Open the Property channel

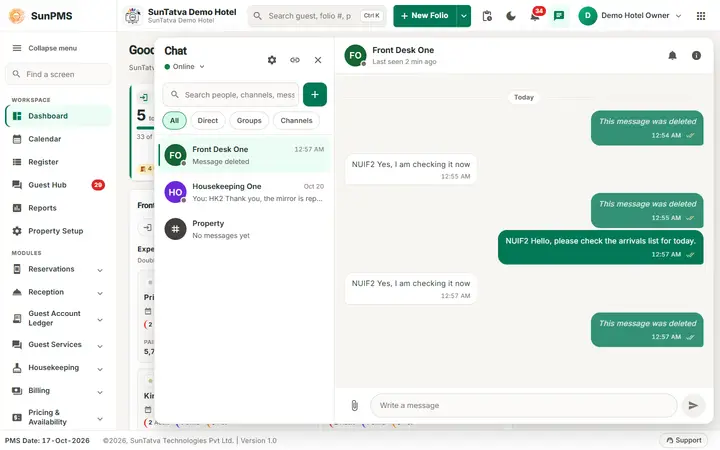coord(244,229)
